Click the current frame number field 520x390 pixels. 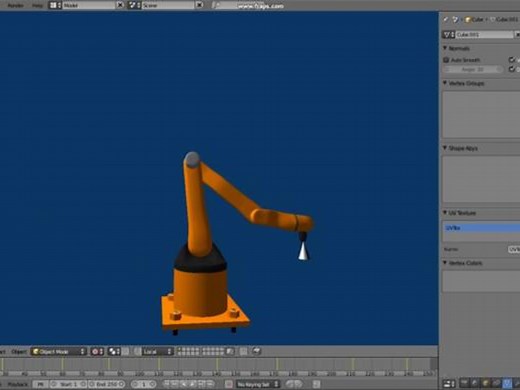pyautogui.click(x=144, y=384)
